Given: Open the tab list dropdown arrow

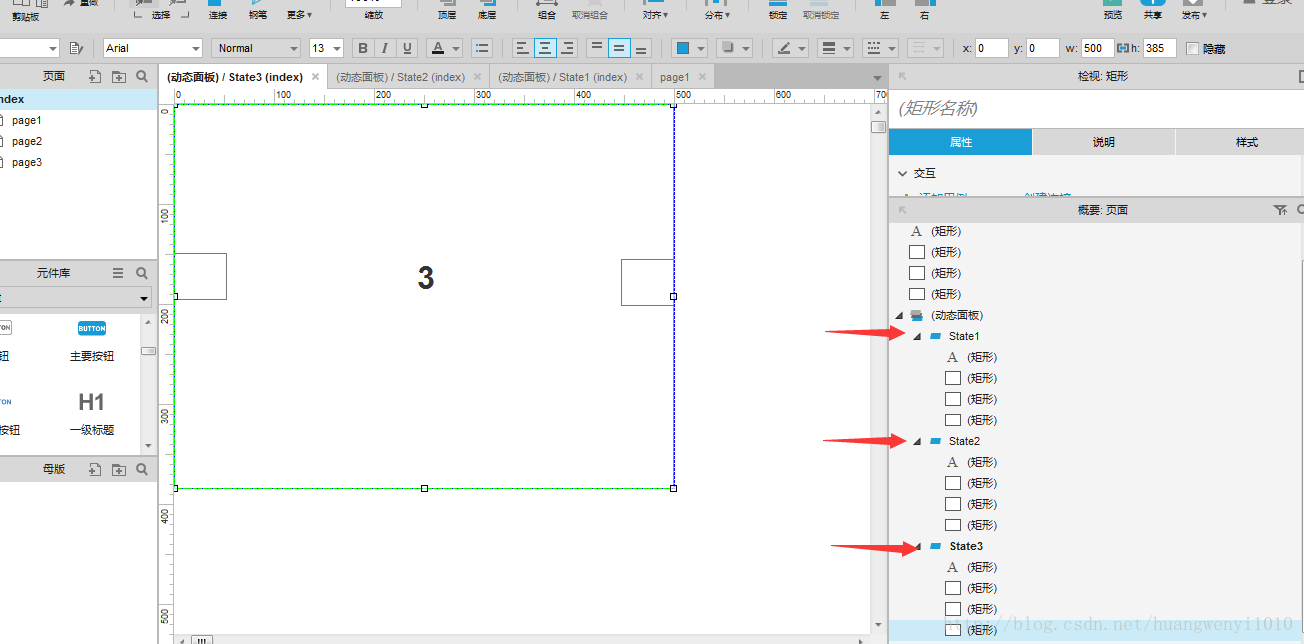Looking at the screenshot, I should 878,77.
